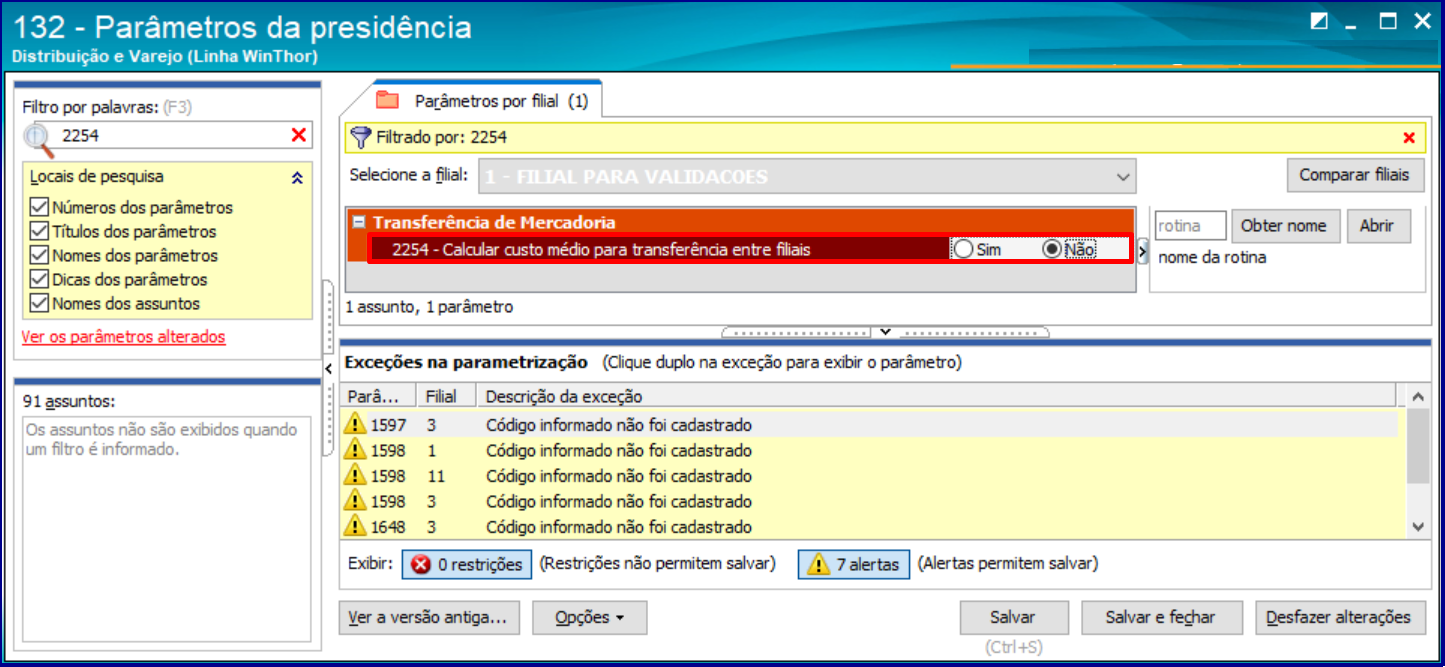Viewport: 1445px width, 667px height.
Task: Sort by the 'Filial' column header
Action: pos(447,397)
